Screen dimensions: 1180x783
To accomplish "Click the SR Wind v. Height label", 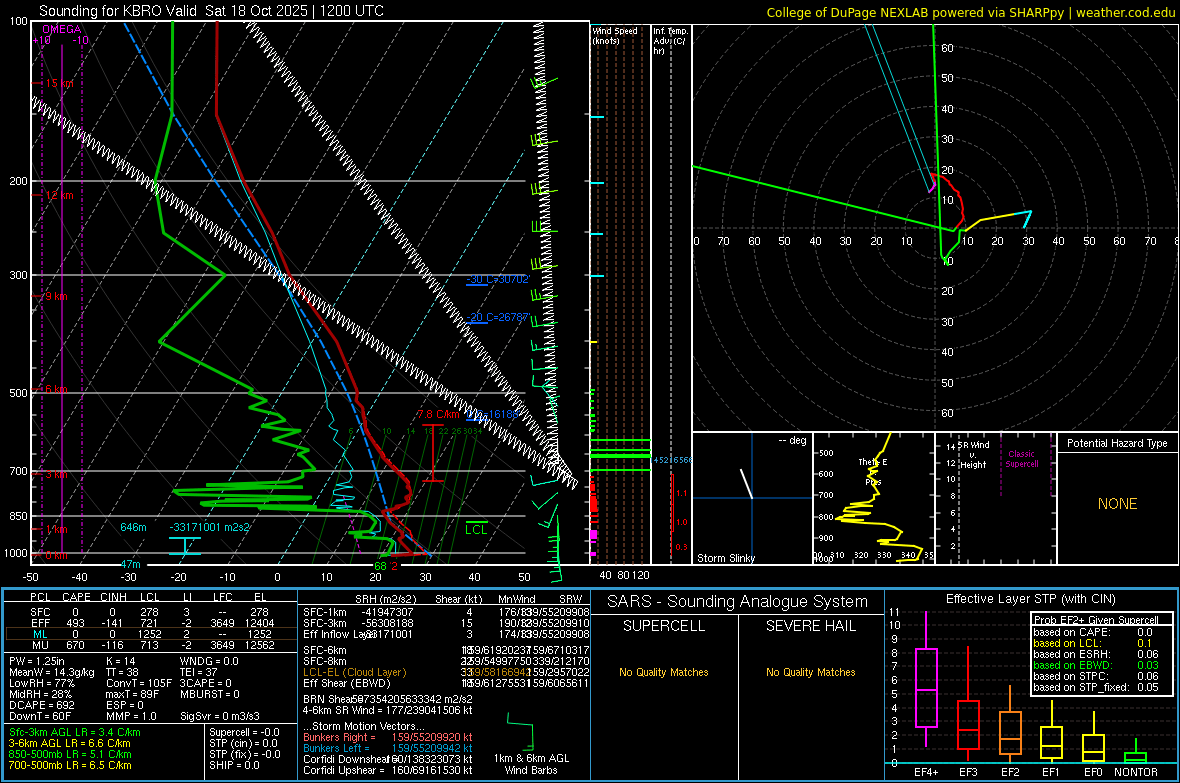I will pyautogui.click(x=974, y=455).
